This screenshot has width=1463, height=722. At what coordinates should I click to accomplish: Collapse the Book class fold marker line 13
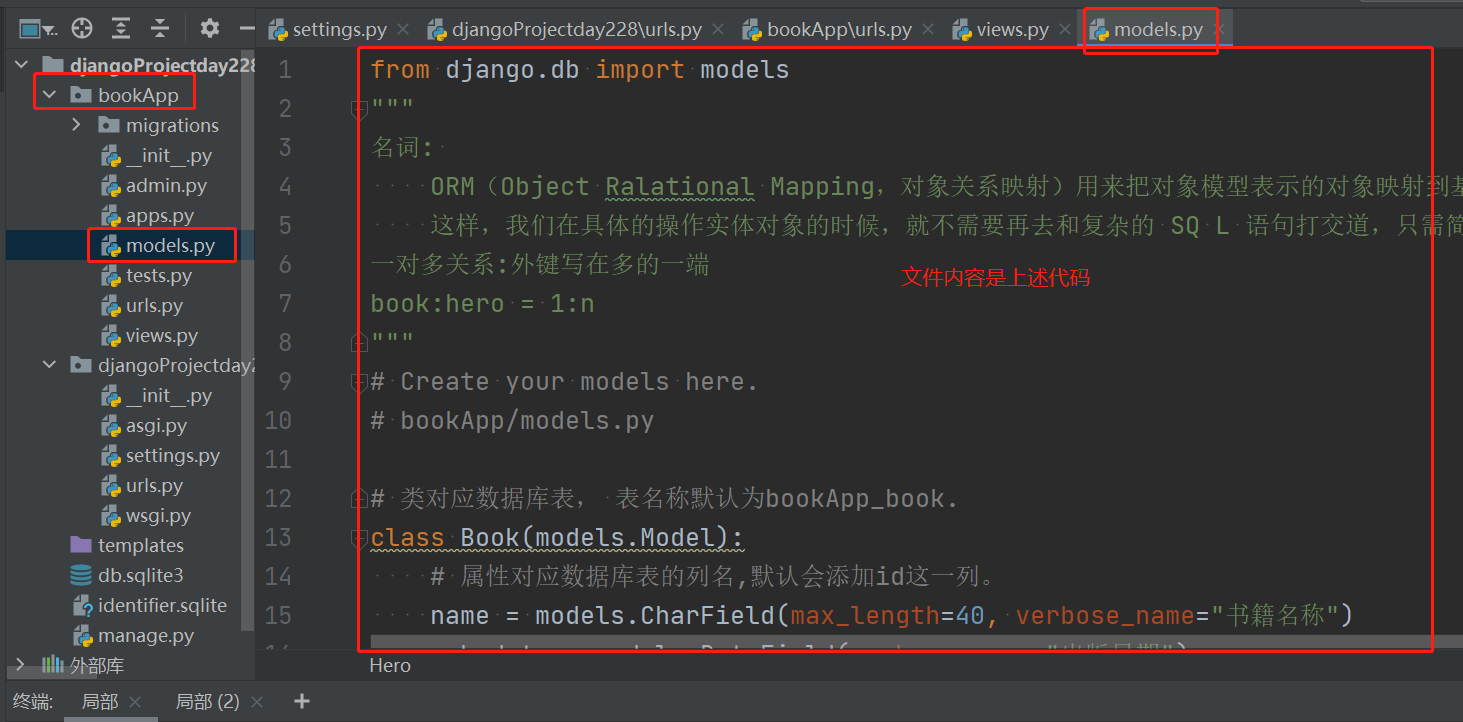point(358,538)
